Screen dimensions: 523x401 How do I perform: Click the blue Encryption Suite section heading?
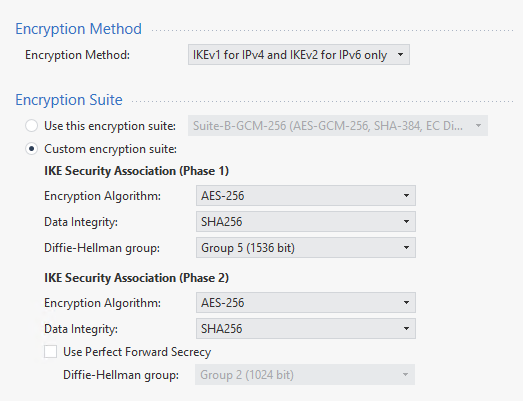pos(69,100)
